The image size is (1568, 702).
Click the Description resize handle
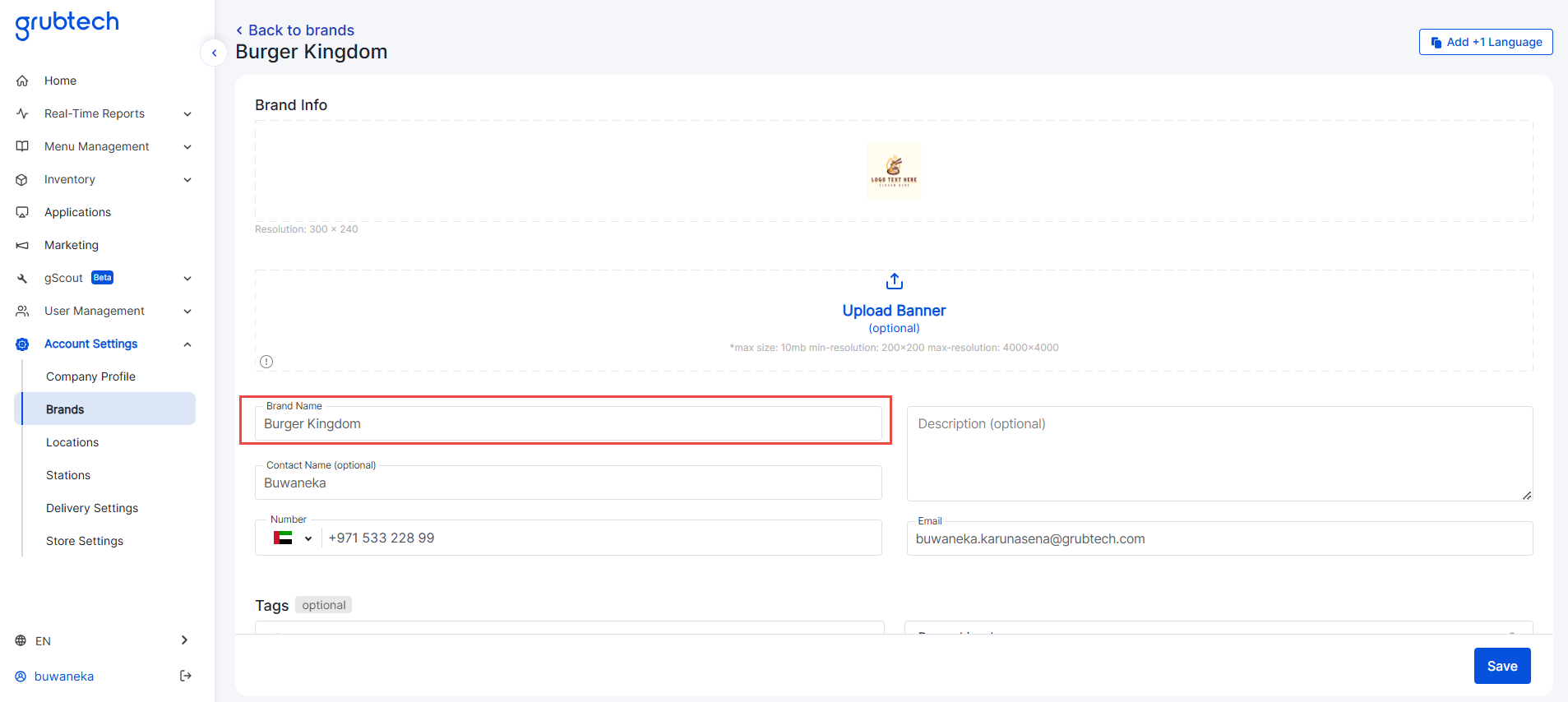pos(1527,495)
